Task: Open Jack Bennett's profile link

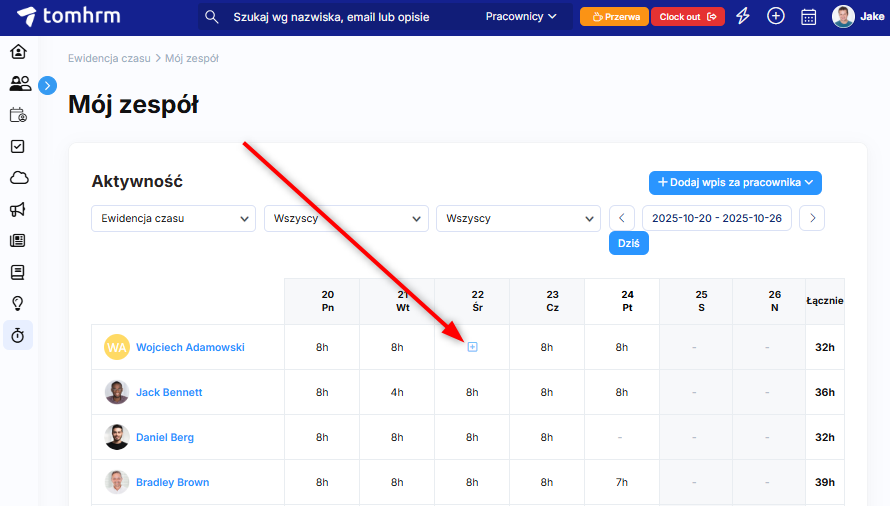Action: [169, 392]
